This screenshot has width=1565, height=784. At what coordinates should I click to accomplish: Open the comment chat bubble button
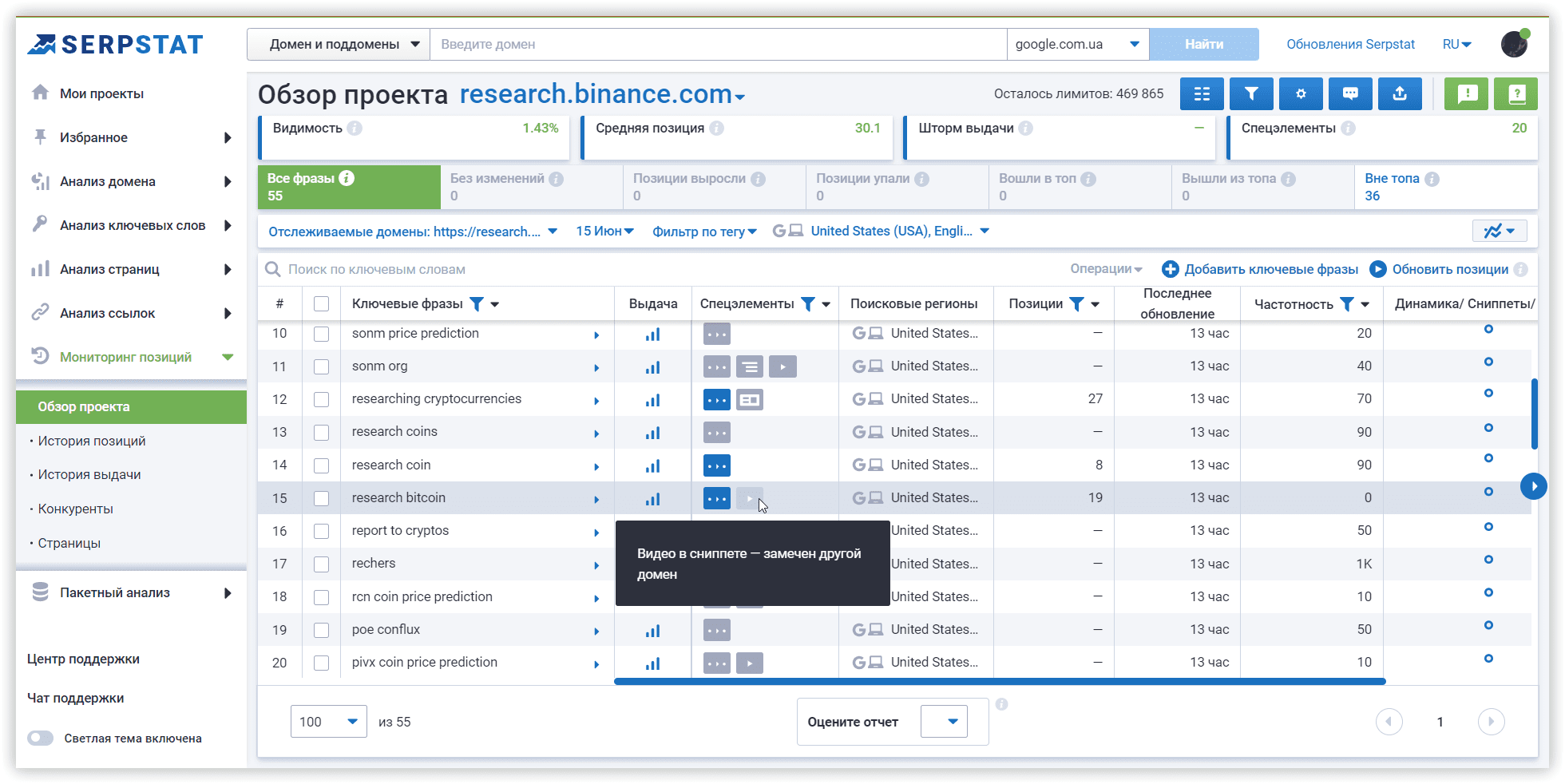1350,94
